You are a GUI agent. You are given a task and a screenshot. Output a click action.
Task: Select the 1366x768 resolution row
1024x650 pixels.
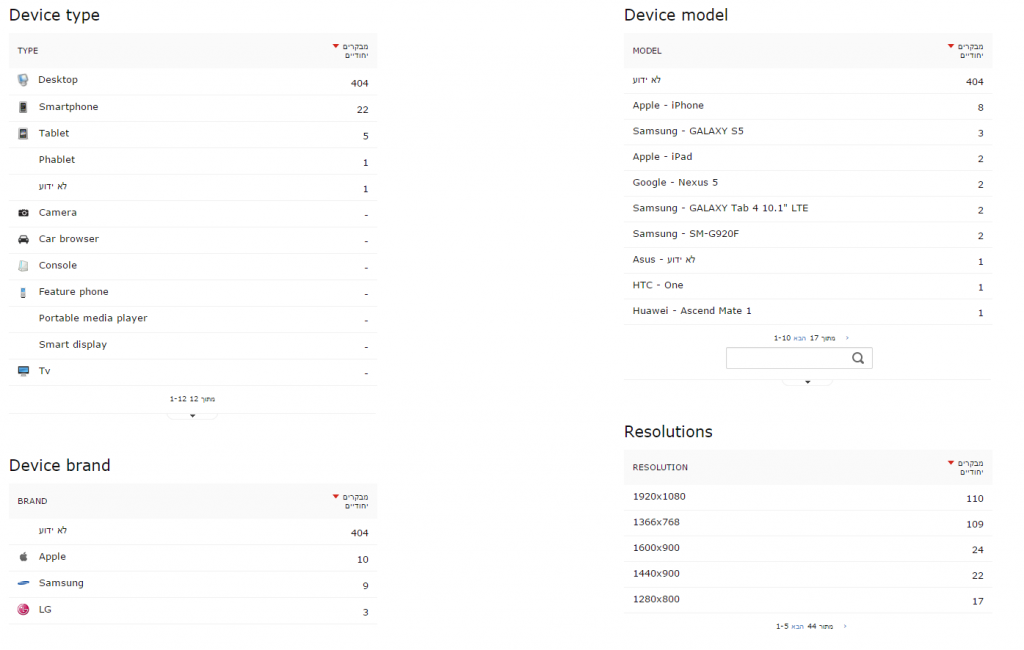[x=808, y=523]
